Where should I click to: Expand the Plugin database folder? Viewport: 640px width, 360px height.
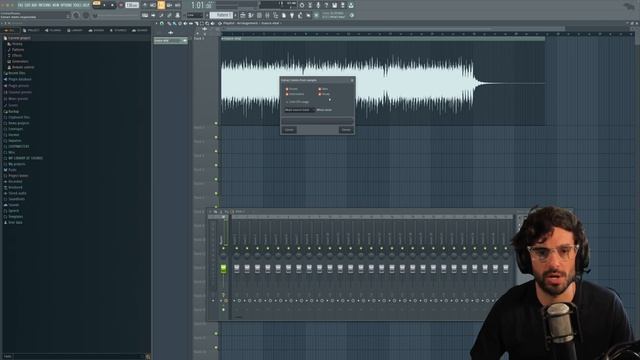[18, 79]
